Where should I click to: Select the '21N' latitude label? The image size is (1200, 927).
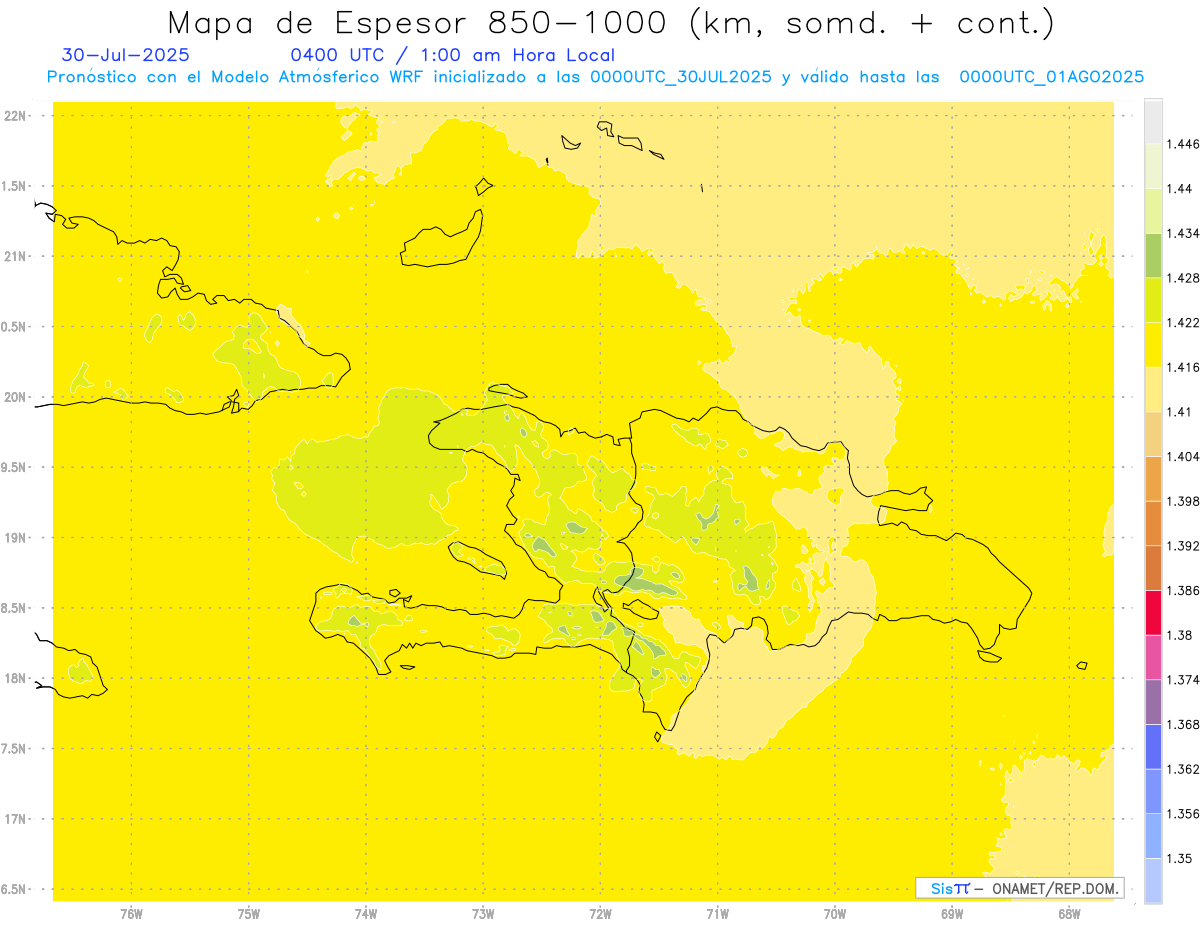click(x=15, y=256)
